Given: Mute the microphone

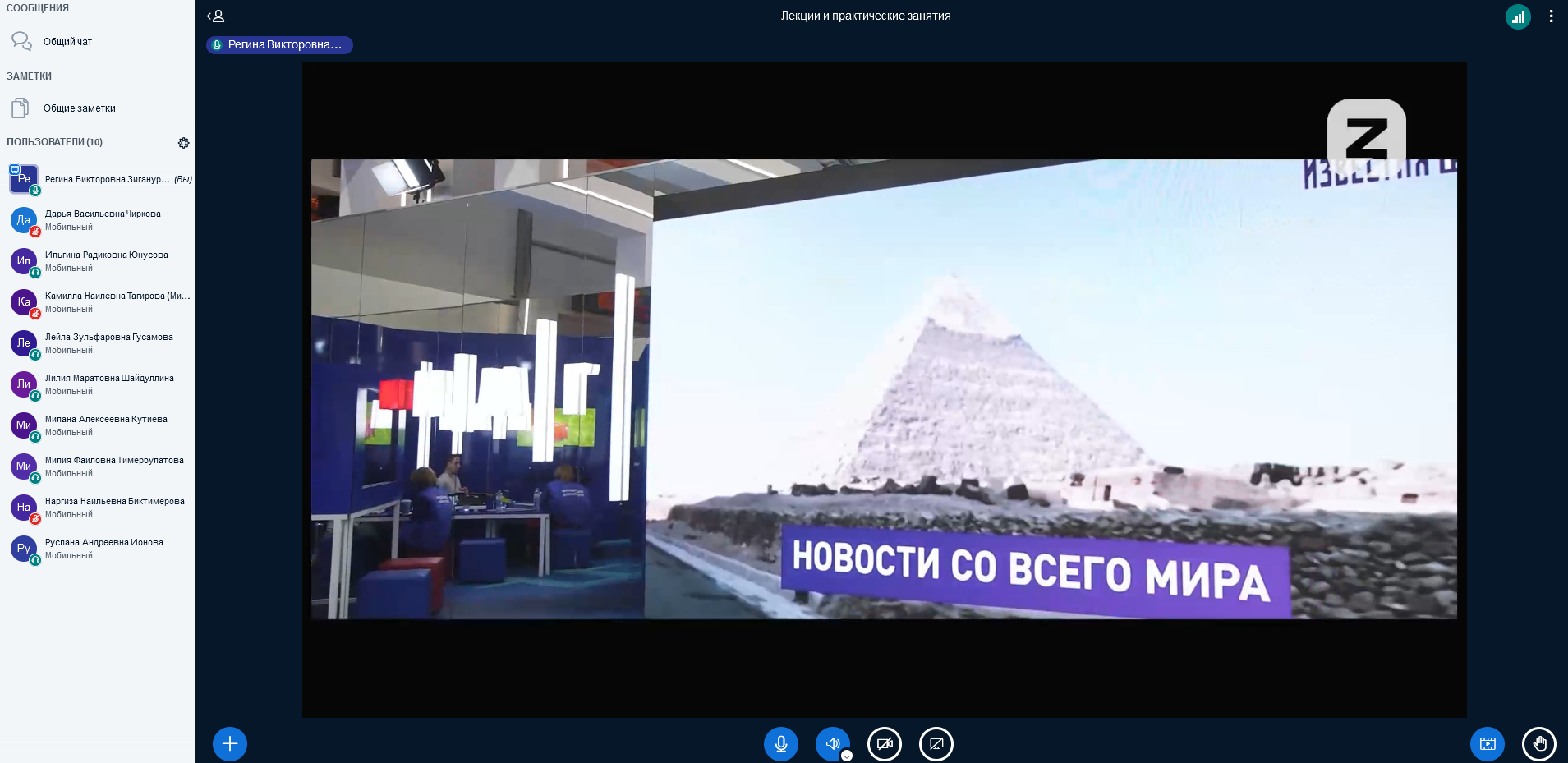Looking at the screenshot, I should pyautogui.click(x=780, y=744).
